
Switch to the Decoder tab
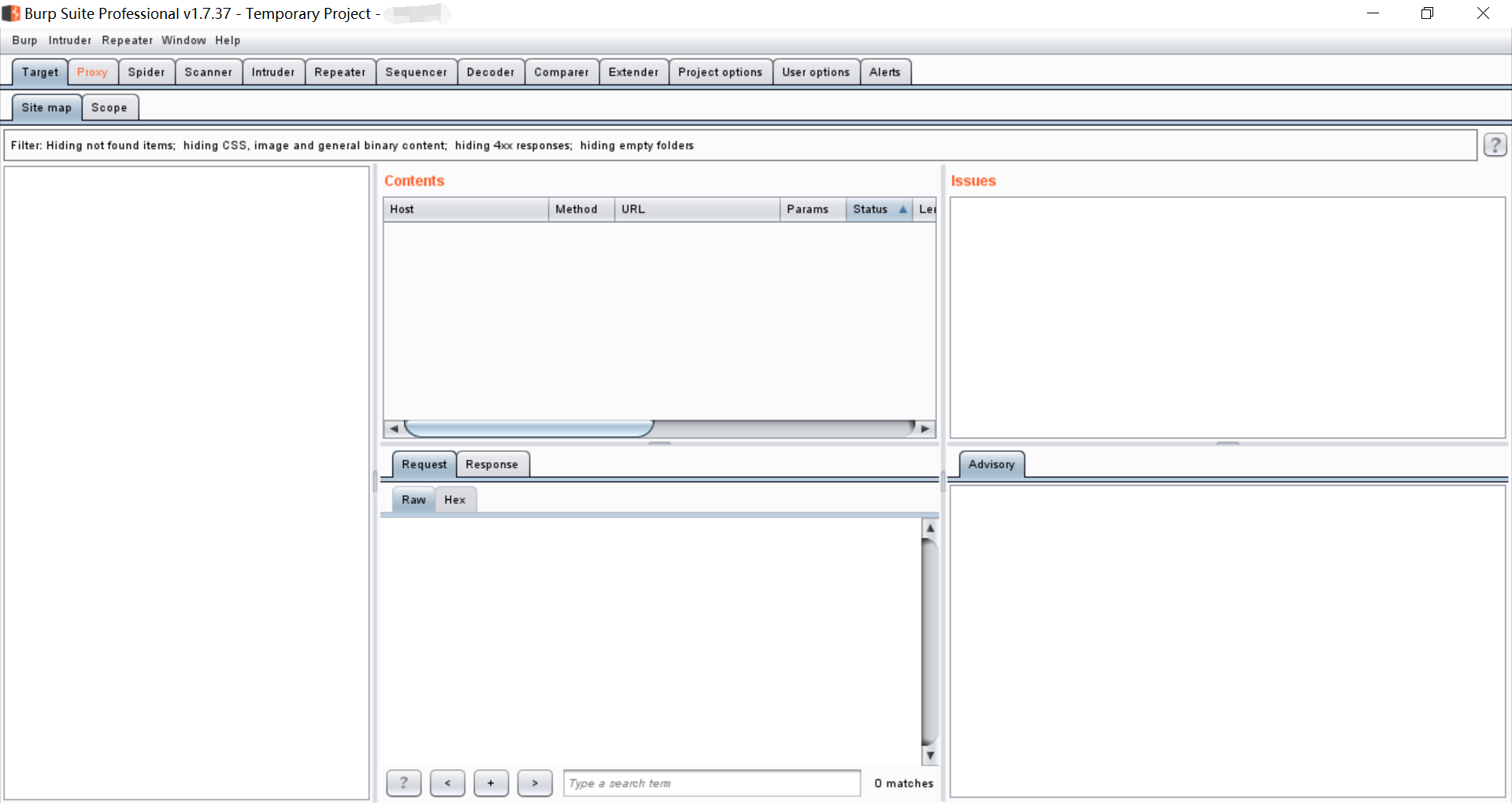point(491,72)
